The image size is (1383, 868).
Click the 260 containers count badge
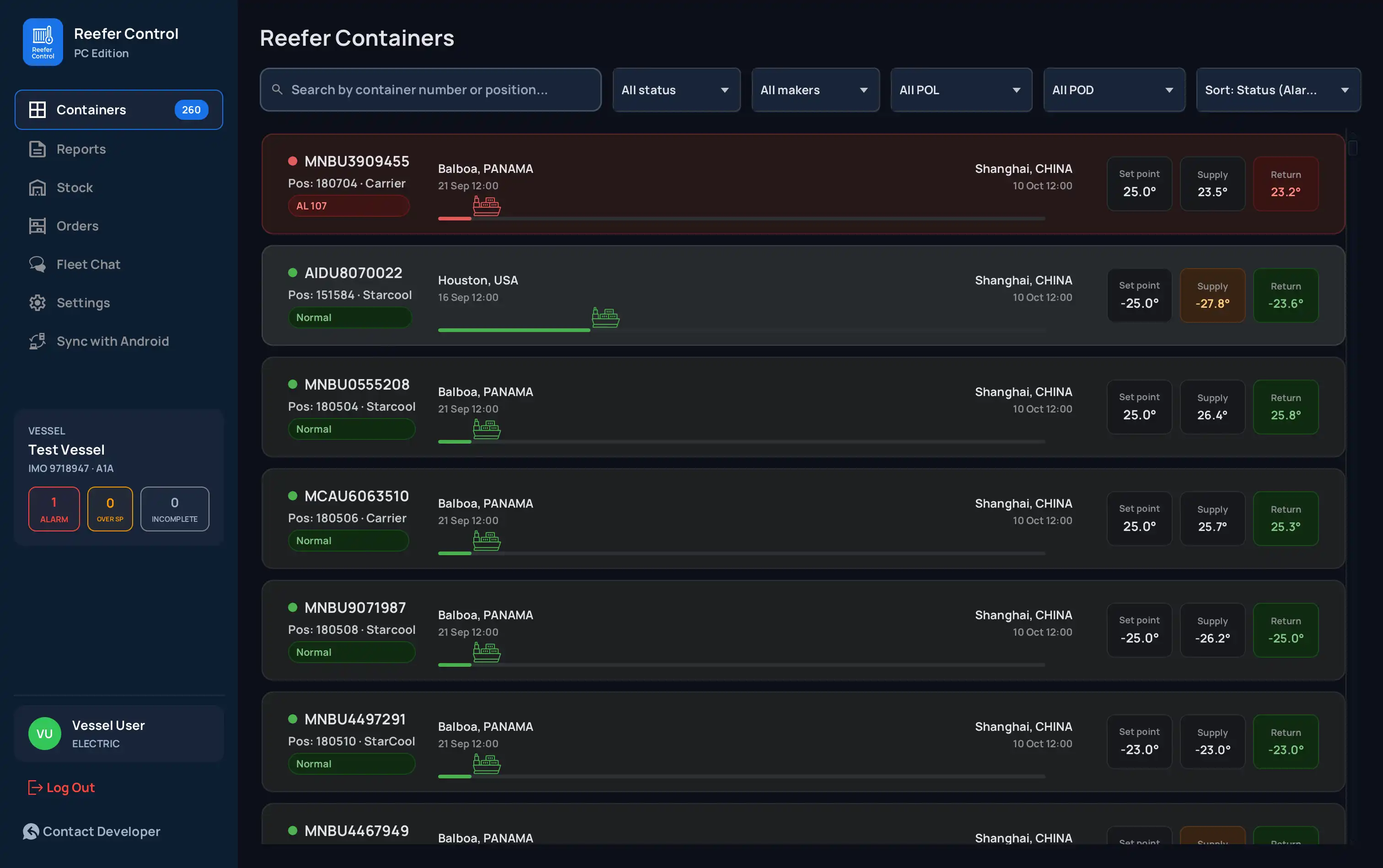(191, 110)
